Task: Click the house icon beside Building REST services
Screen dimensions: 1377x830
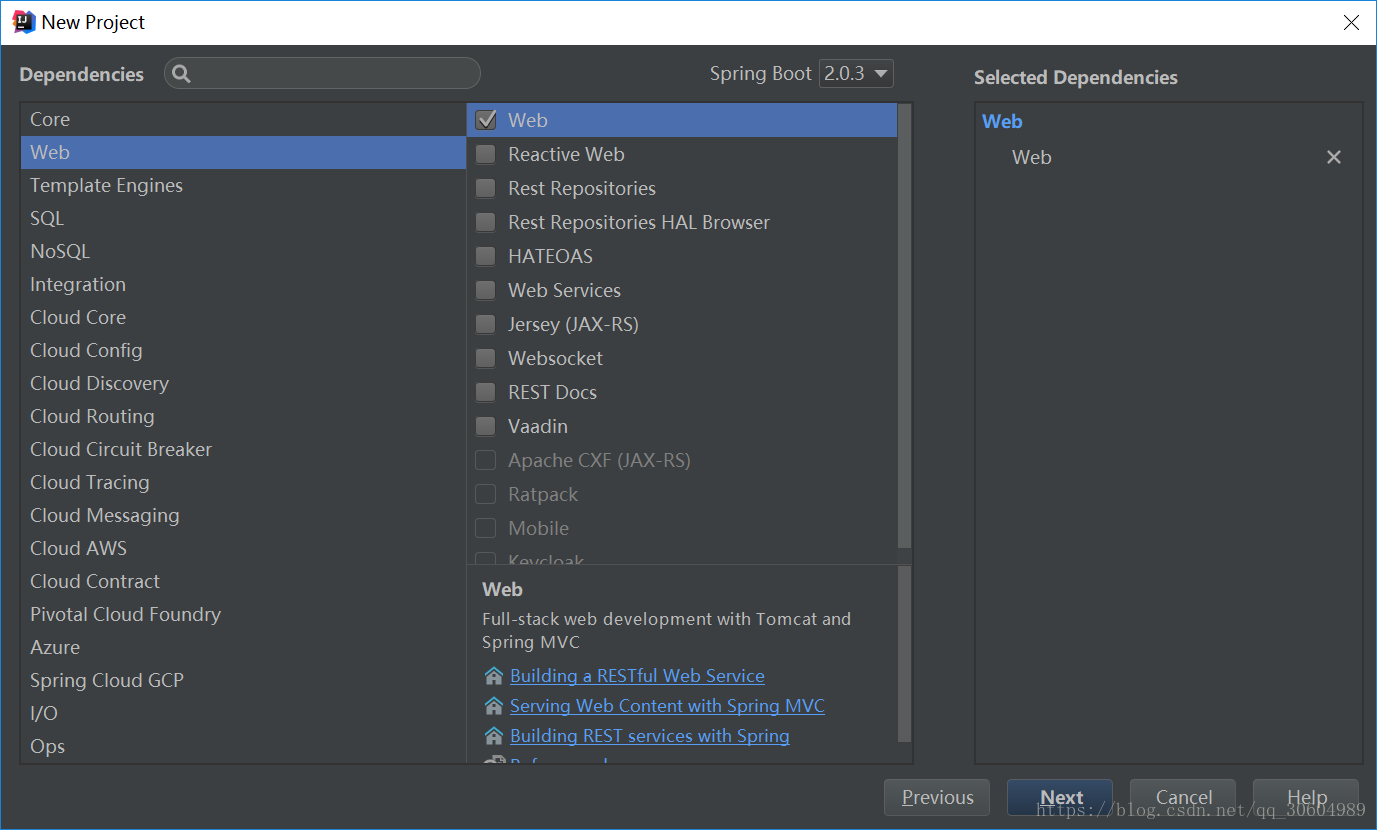Action: point(493,736)
